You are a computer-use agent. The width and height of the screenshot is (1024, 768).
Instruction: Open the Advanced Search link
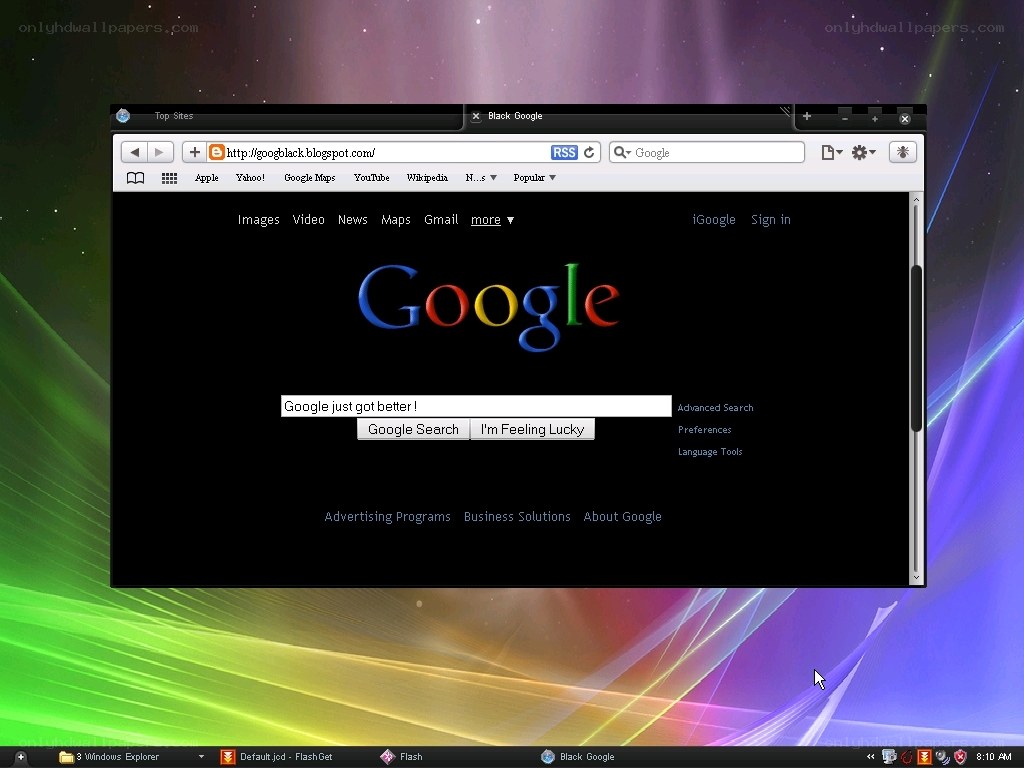tap(715, 408)
